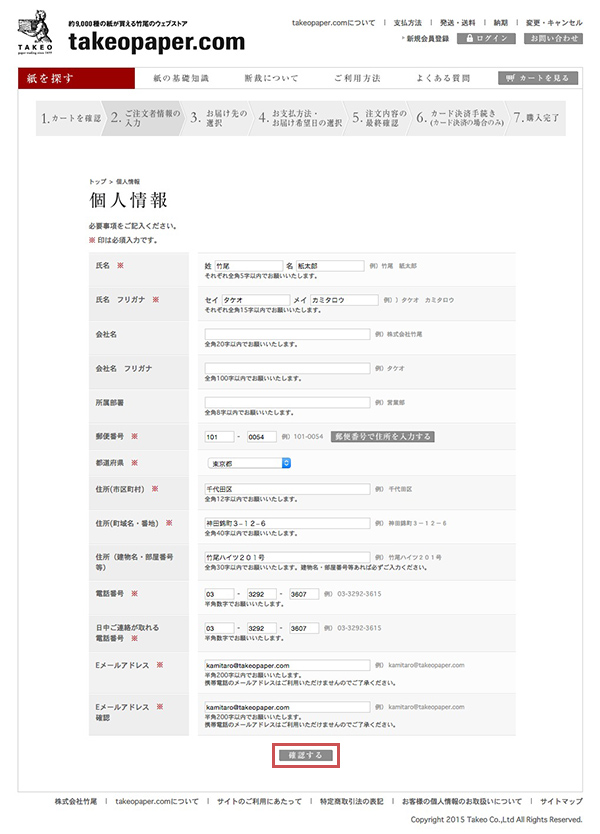Click the 会社名 company name field

(x=286, y=334)
